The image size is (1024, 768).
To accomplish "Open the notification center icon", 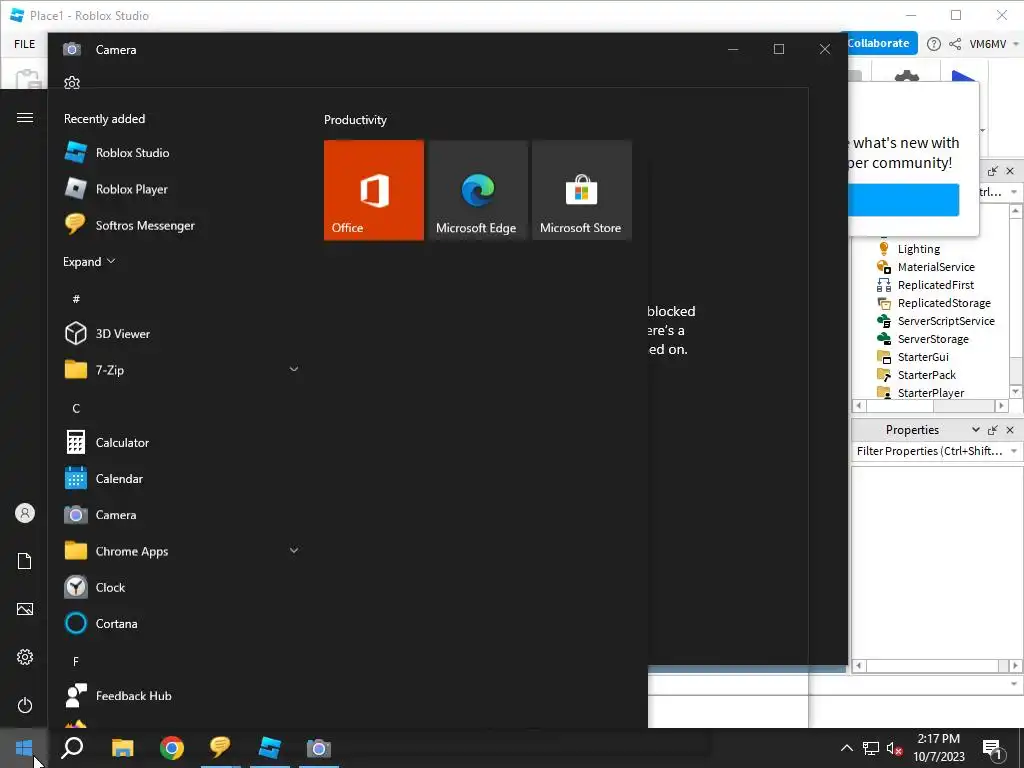I will [x=993, y=750].
